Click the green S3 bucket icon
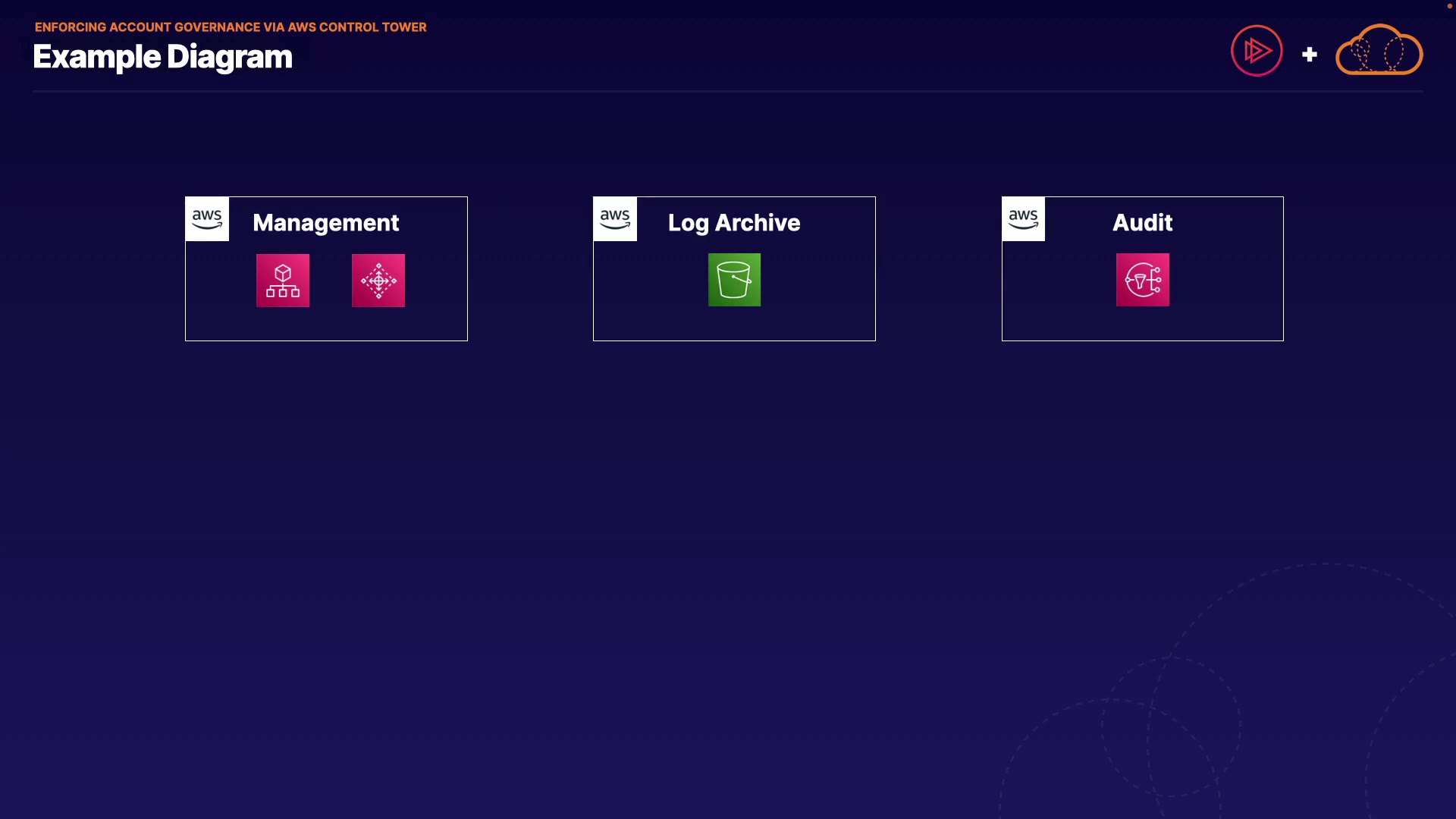Screen dimensions: 1456x819 (734, 280)
